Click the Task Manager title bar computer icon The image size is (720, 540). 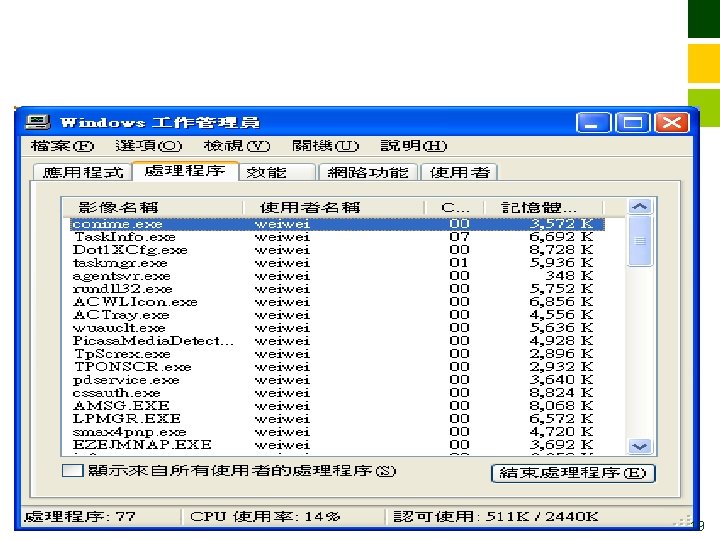38,123
